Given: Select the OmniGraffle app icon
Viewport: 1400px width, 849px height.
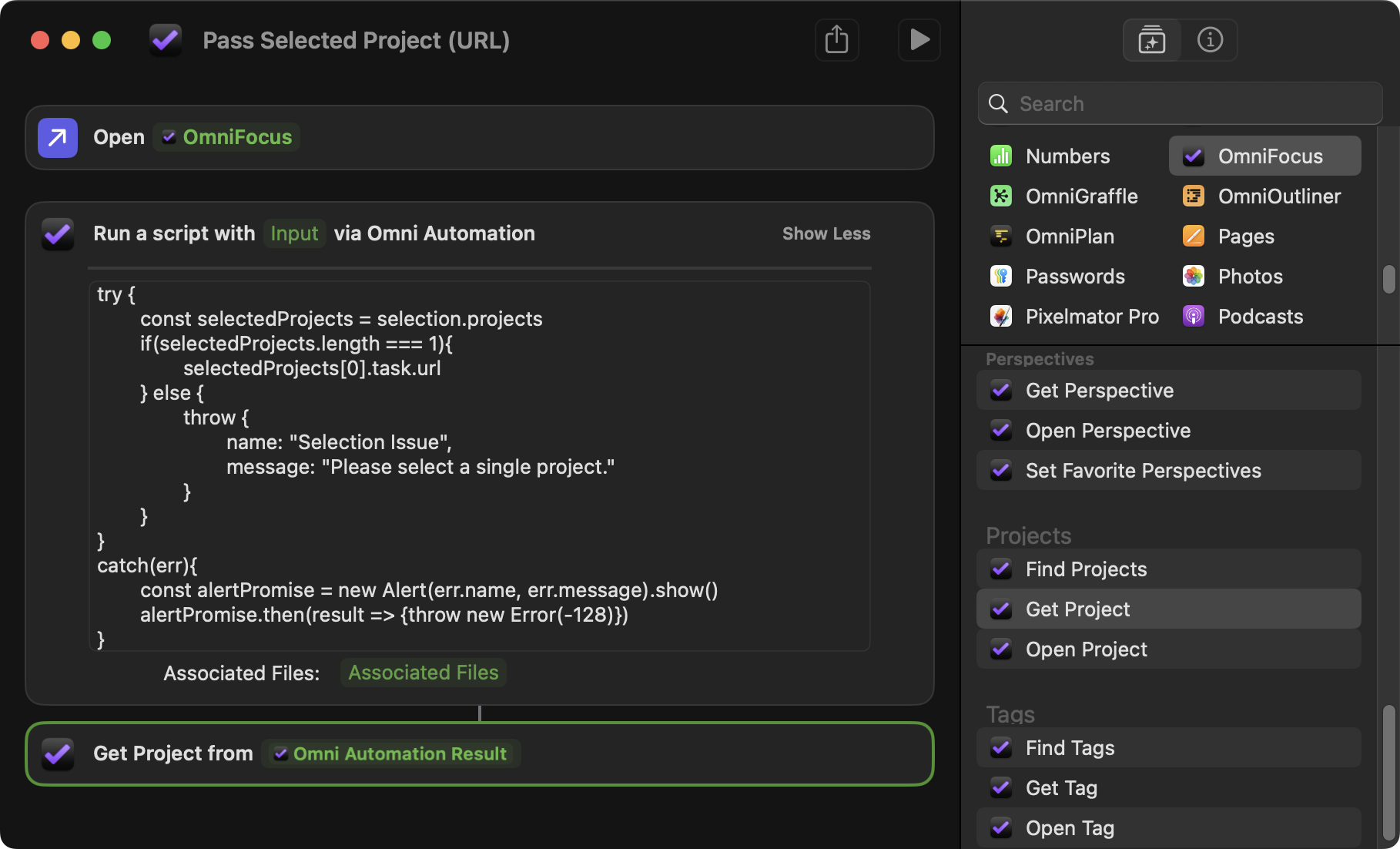Looking at the screenshot, I should (x=1001, y=196).
